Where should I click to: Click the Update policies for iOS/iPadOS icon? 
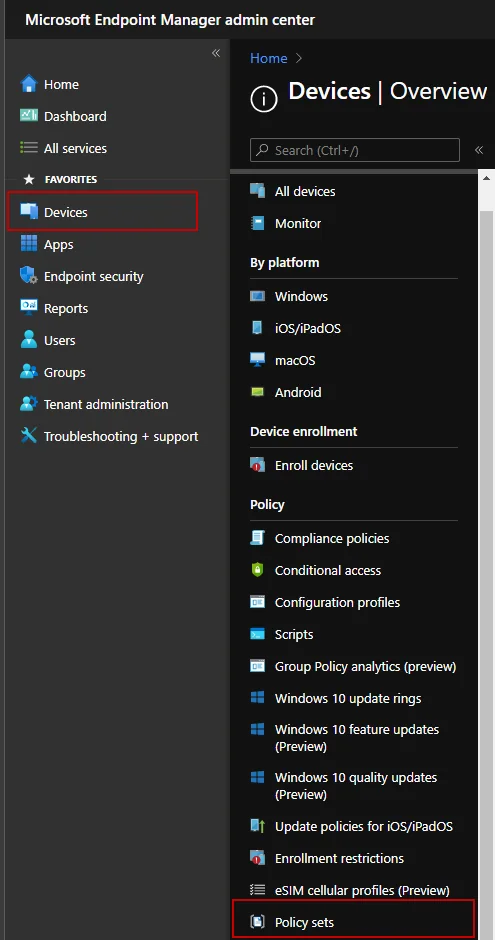point(258,826)
